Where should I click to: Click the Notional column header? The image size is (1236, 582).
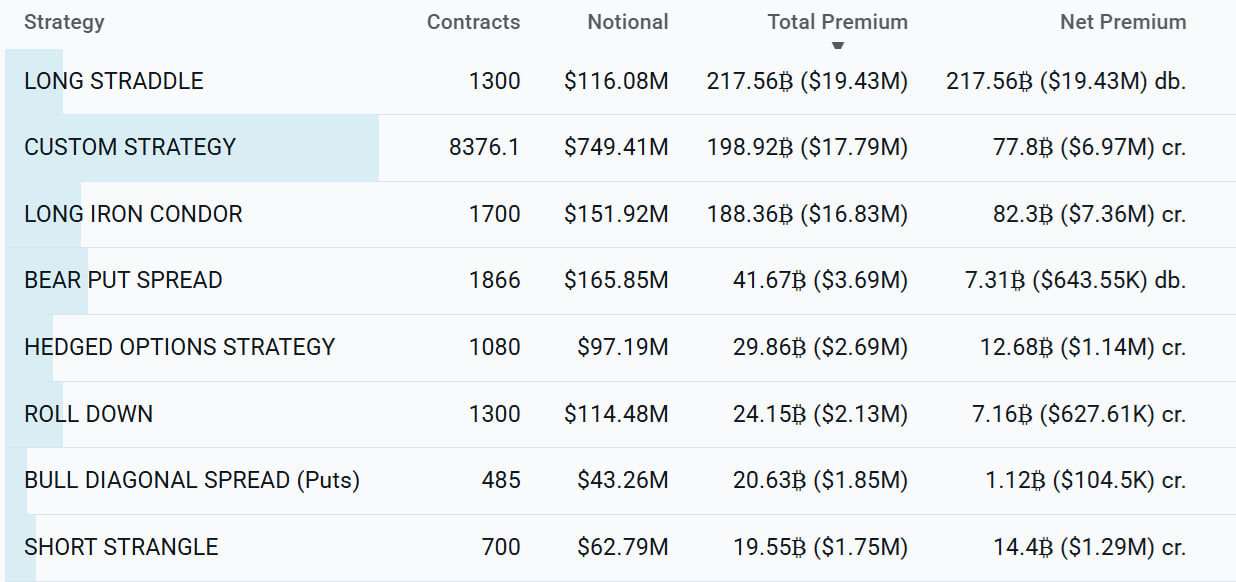pos(627,22)
